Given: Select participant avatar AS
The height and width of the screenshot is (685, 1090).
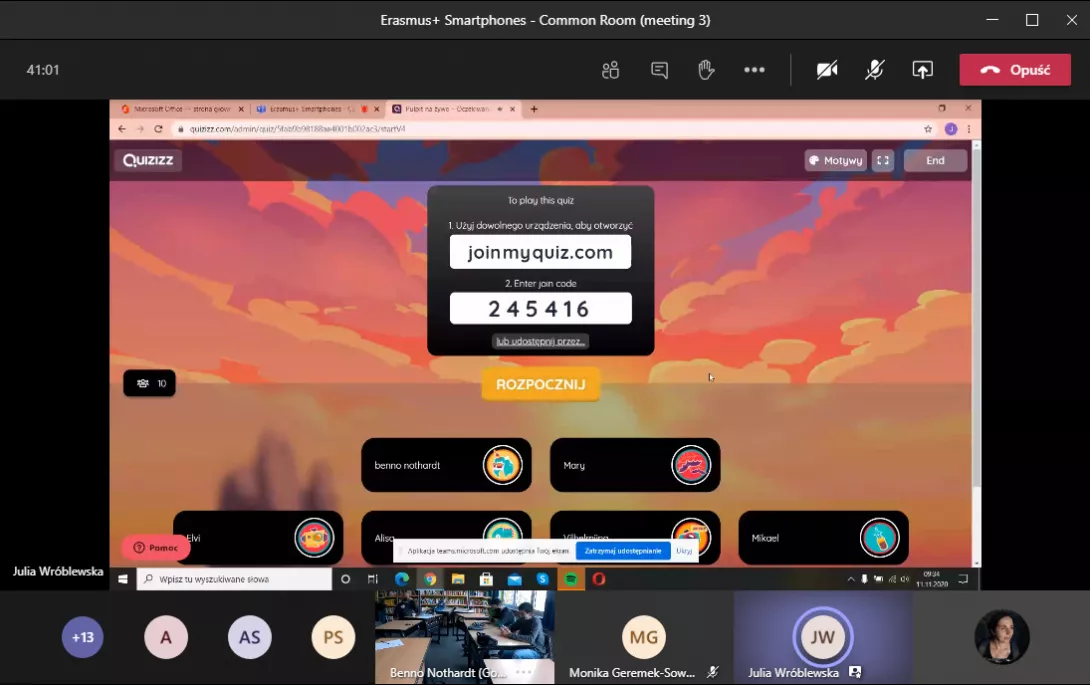Looking at the screenshot, I should tap(249, 637).
